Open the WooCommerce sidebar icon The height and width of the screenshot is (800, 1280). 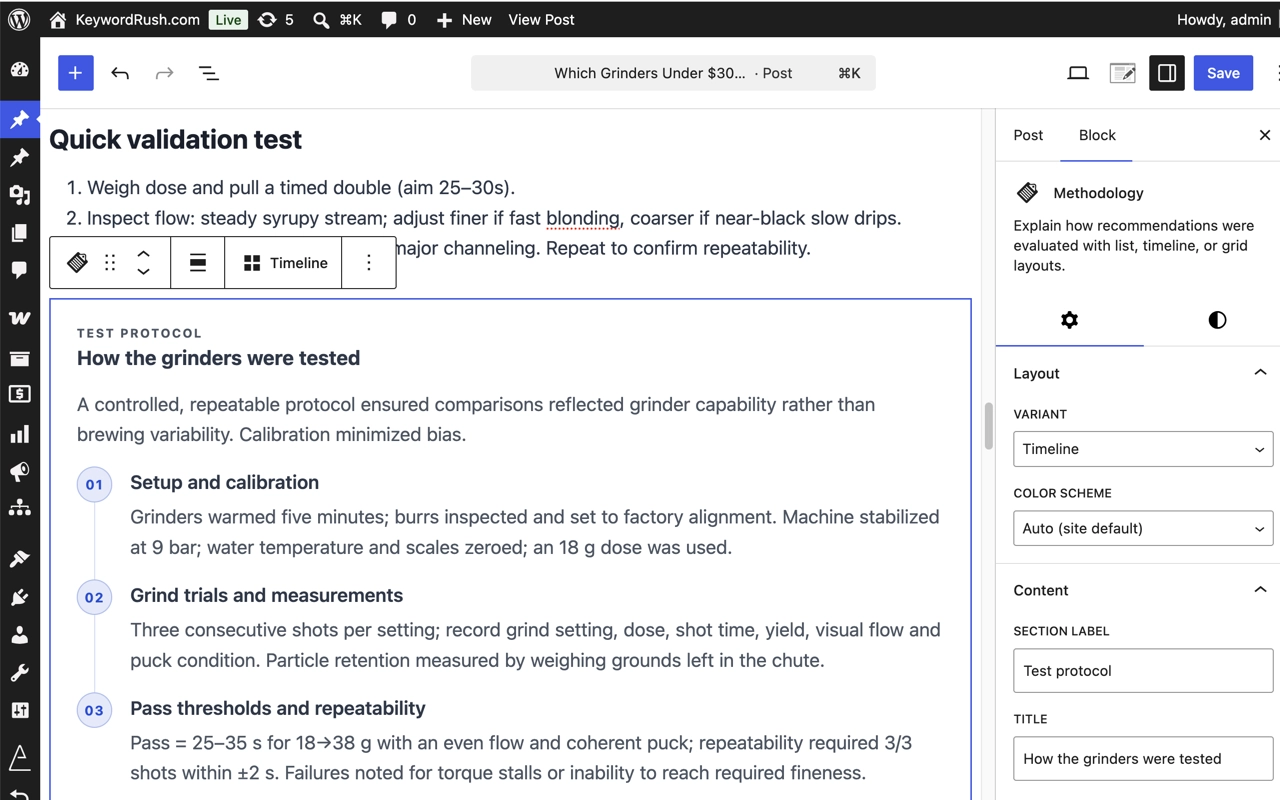tap(19, 318)
